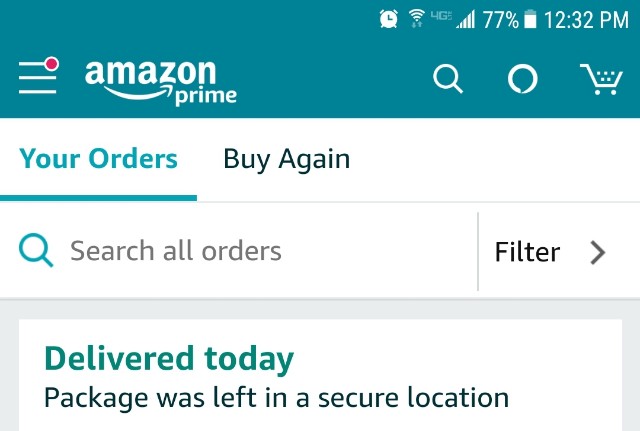The width and height of the screenshot is (640, 431).
Task: Tap the Amazon Prime logo
Action: click(160, 83)
